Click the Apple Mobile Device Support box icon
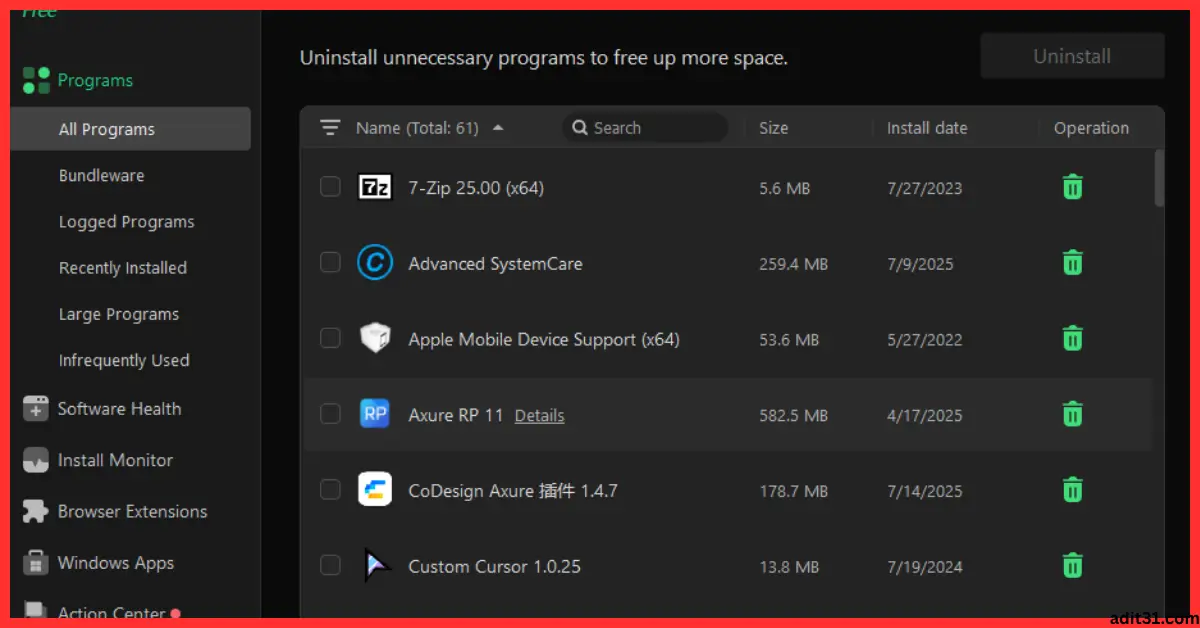This screenshot has height=628, width=1200. (x=375, y=339)
